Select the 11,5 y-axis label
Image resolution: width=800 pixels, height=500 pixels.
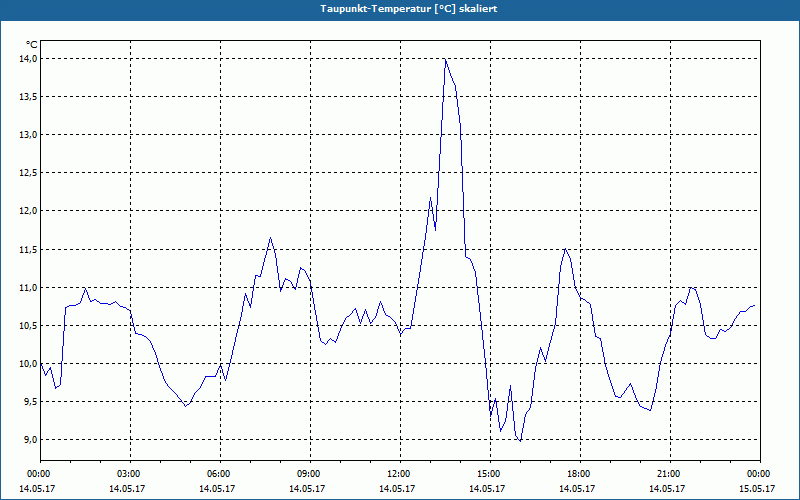[29, 249]
